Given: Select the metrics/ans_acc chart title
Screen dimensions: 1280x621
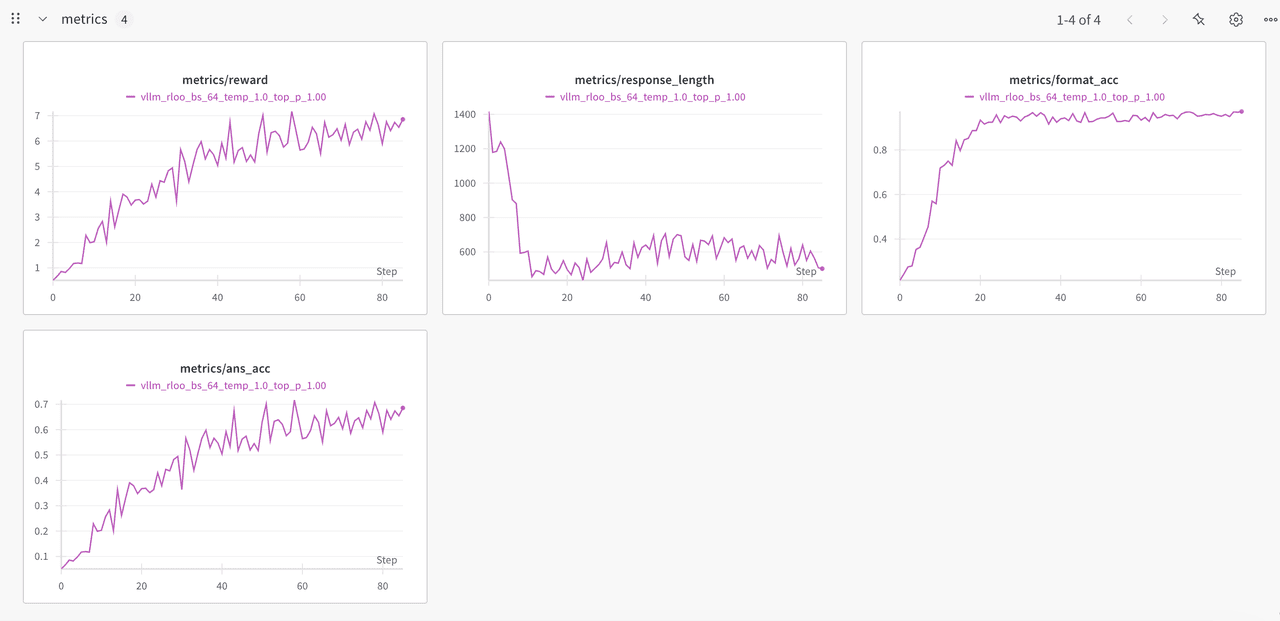Looking at the screenshot, I should pos(225,369).
